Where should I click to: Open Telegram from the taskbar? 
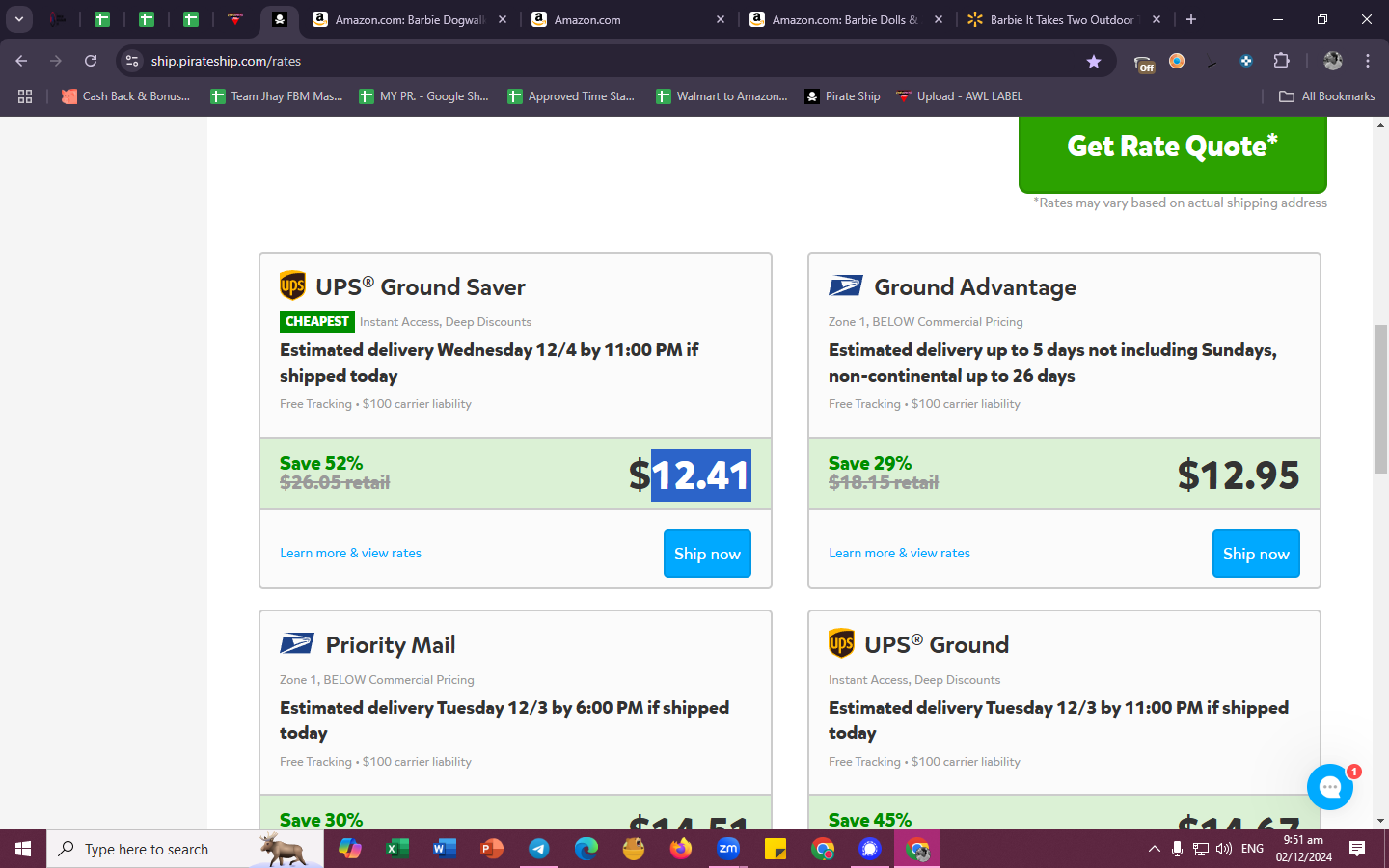tap(538, 849)
